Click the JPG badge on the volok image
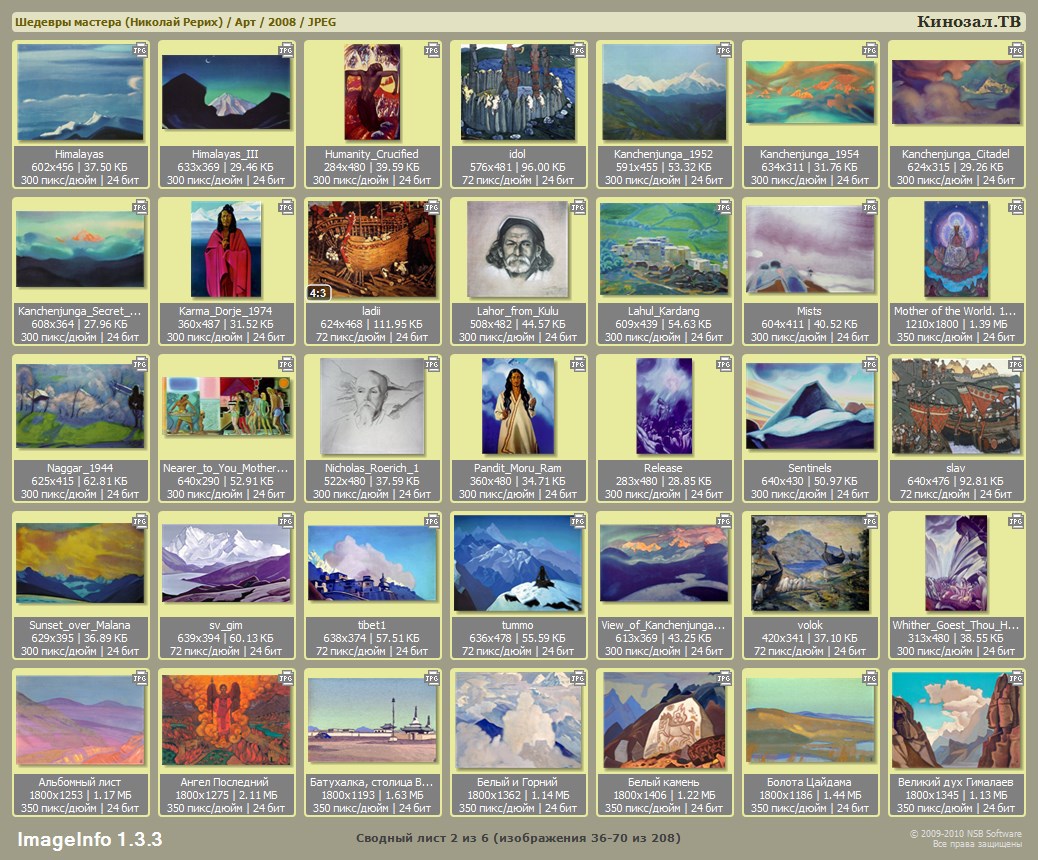Viewport: 1038px width, 860px height. point(870,521)
